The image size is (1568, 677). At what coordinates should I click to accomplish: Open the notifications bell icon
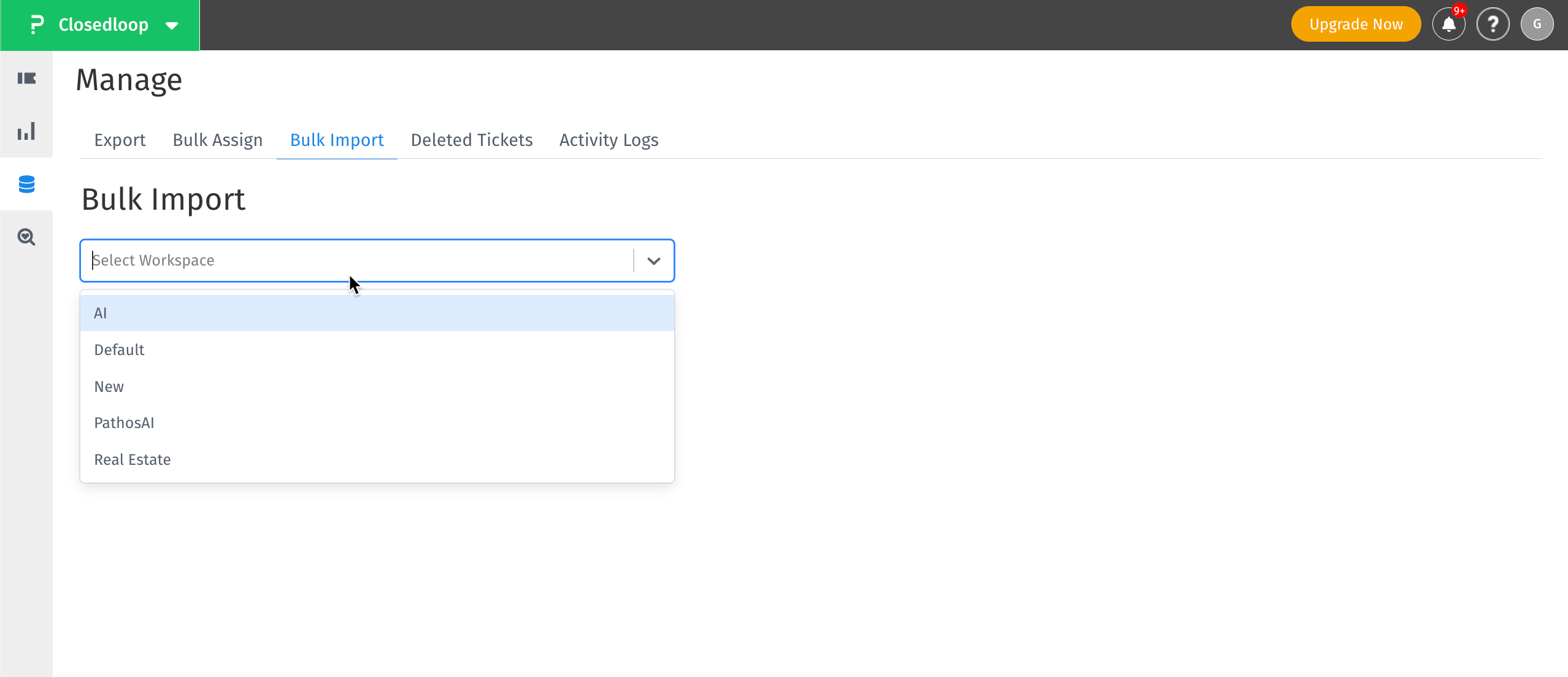pos(1448,25)
